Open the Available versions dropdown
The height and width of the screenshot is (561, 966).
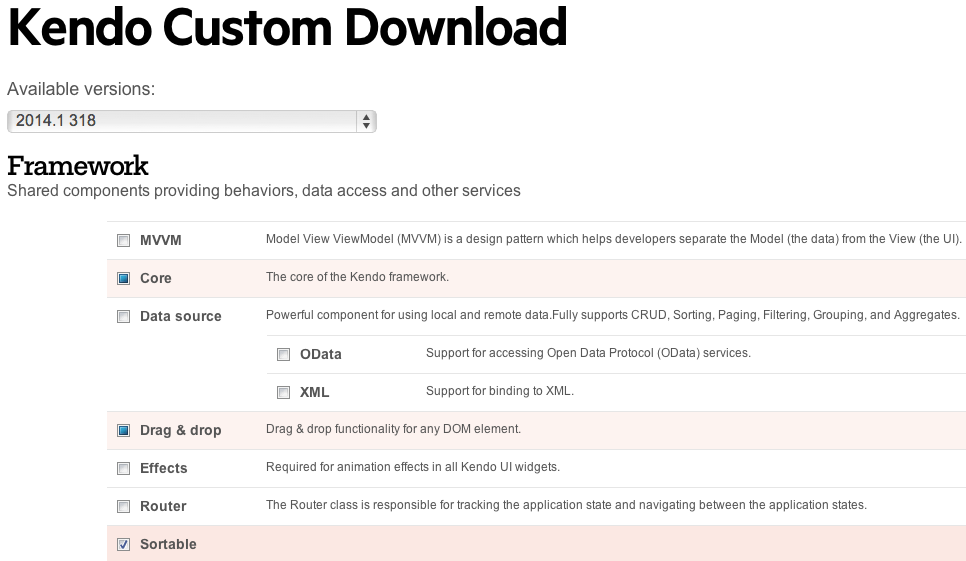coord(192,121)
